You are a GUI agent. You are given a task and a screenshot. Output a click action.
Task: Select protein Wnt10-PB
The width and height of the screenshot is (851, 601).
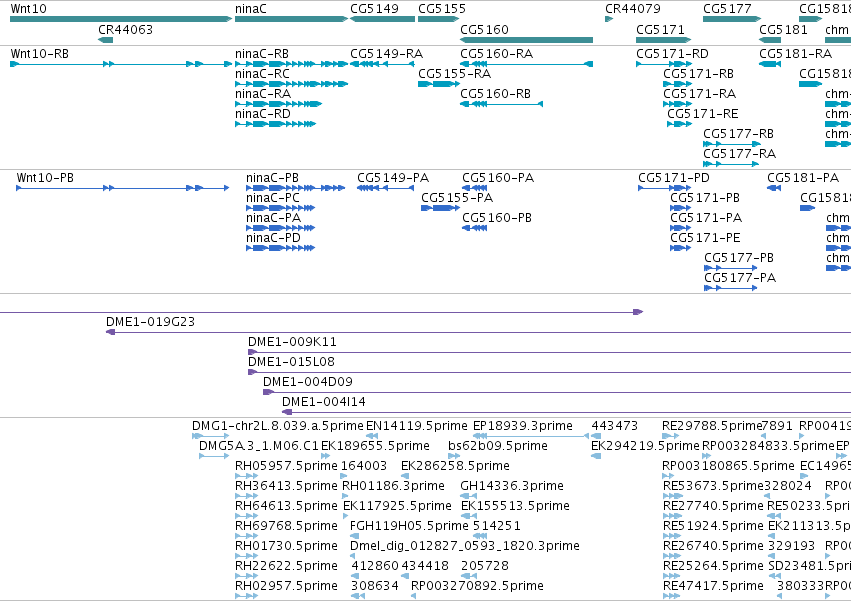(123, 188)
